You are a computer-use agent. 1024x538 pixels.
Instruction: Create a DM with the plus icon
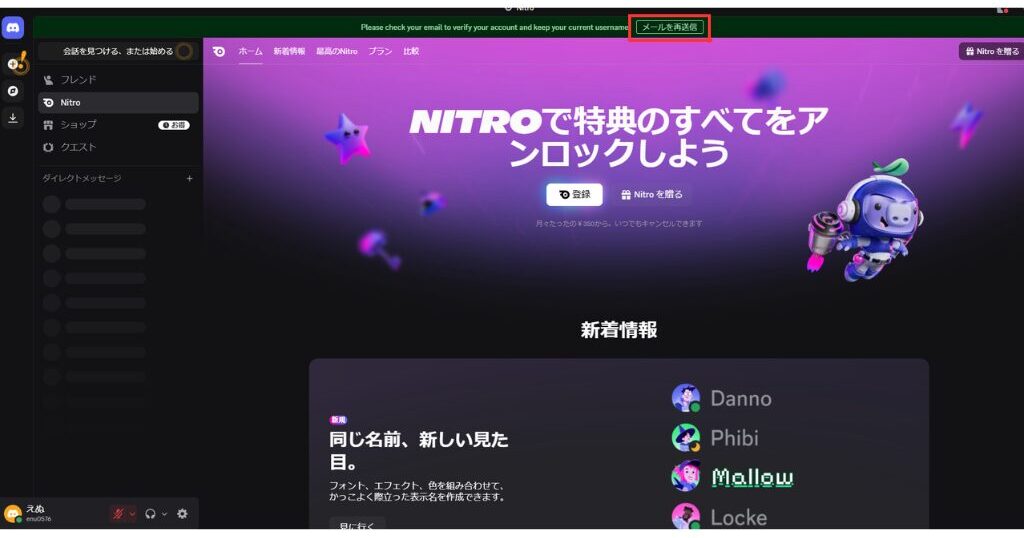point(189,179)
